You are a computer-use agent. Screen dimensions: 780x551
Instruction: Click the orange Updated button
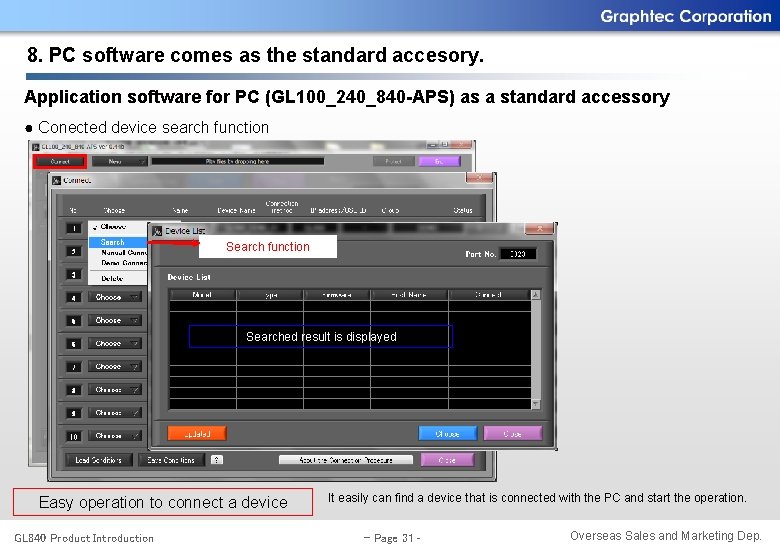(197, 434)
